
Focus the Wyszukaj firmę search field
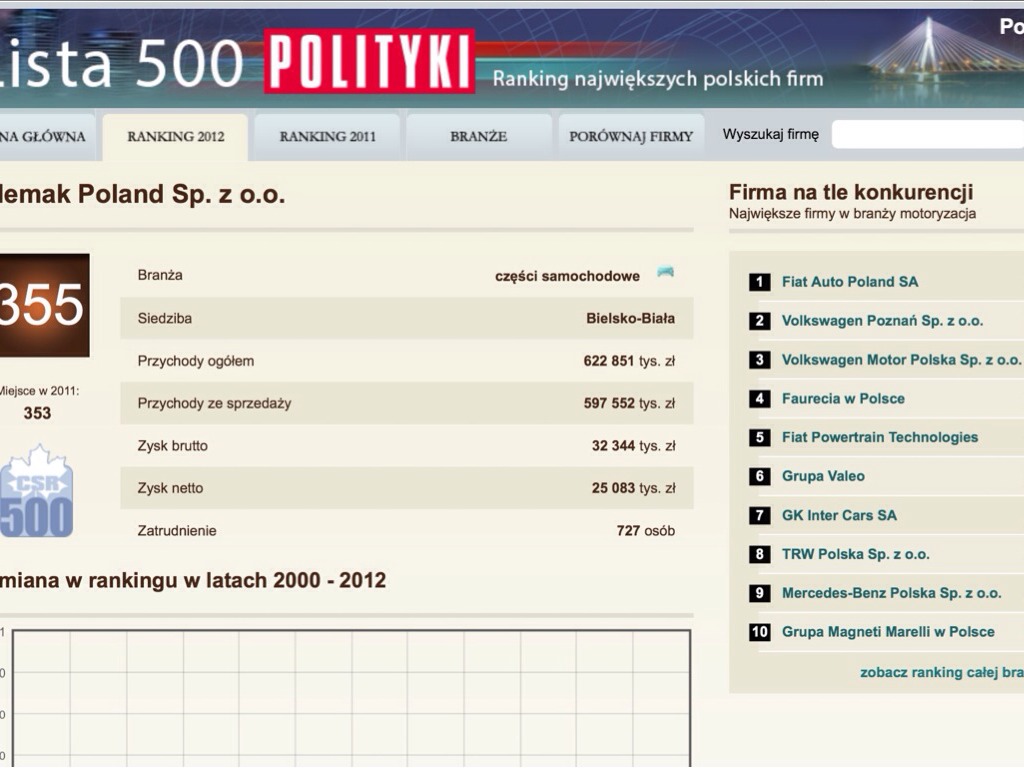(927, 135)
